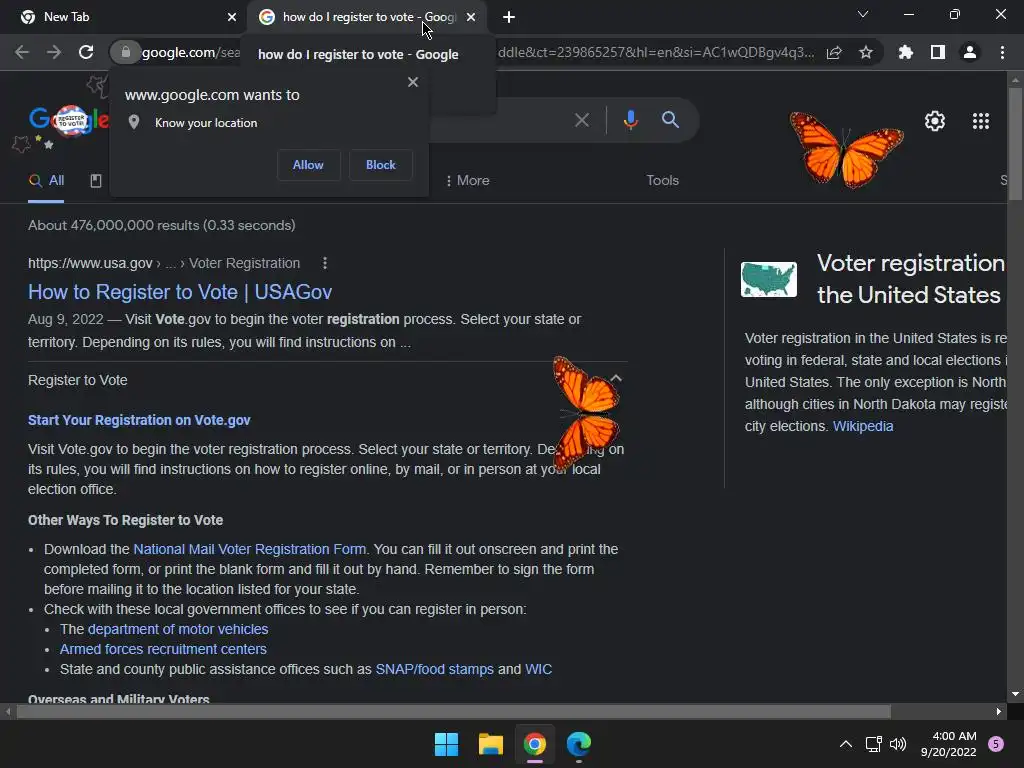Click the browser back arrow
The height and width of the screenshot is (768, 1024).
(x=22, y=52)
